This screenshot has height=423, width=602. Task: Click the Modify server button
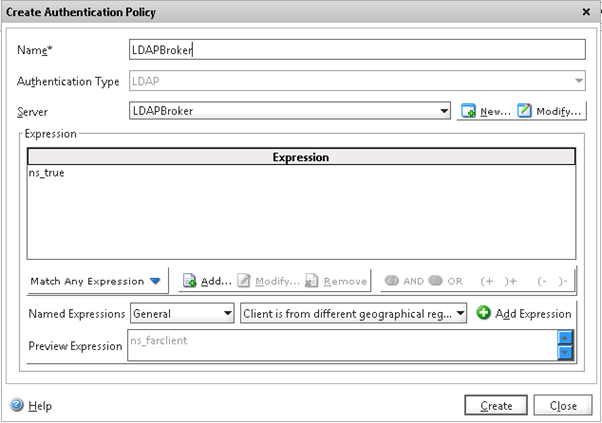550,111
